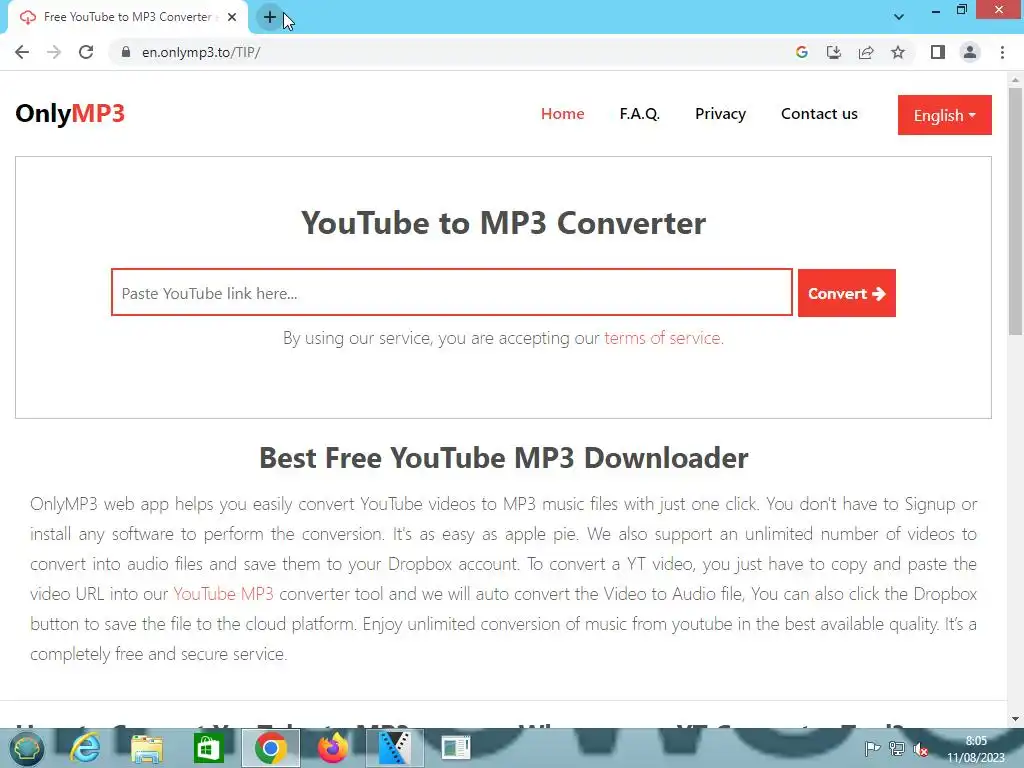Follow the YouTube MP3 link in the paragraph
This screenshot has height=768, width=1024.
point(223,594)
